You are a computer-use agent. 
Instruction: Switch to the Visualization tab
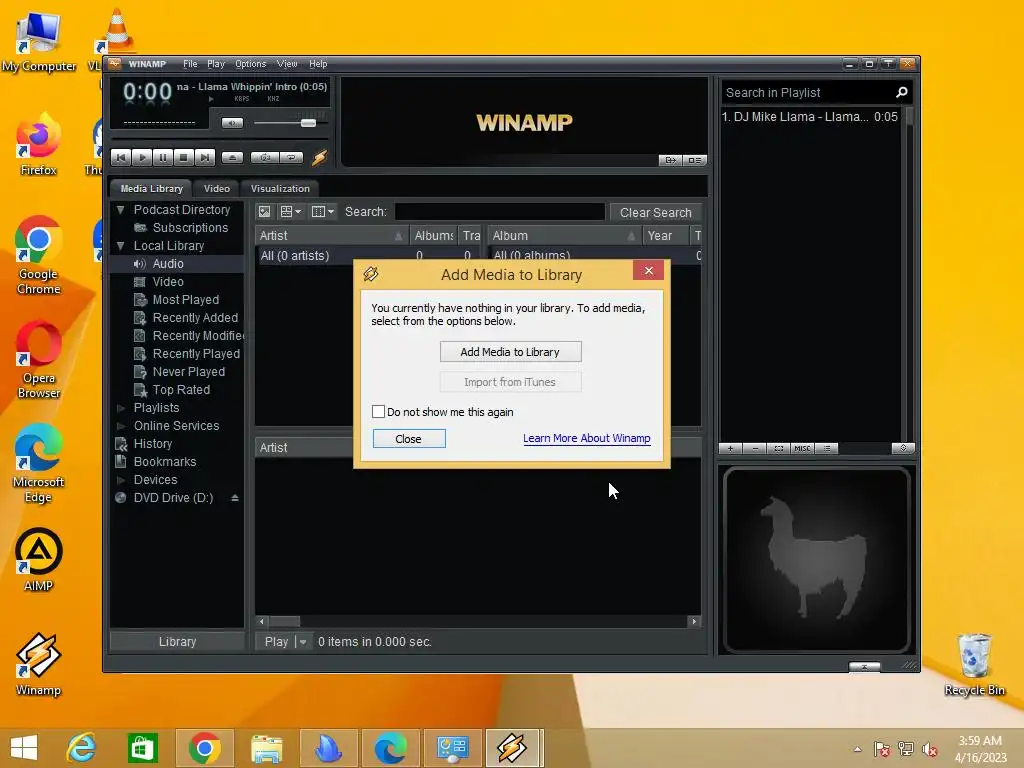(x=280, y=189)
